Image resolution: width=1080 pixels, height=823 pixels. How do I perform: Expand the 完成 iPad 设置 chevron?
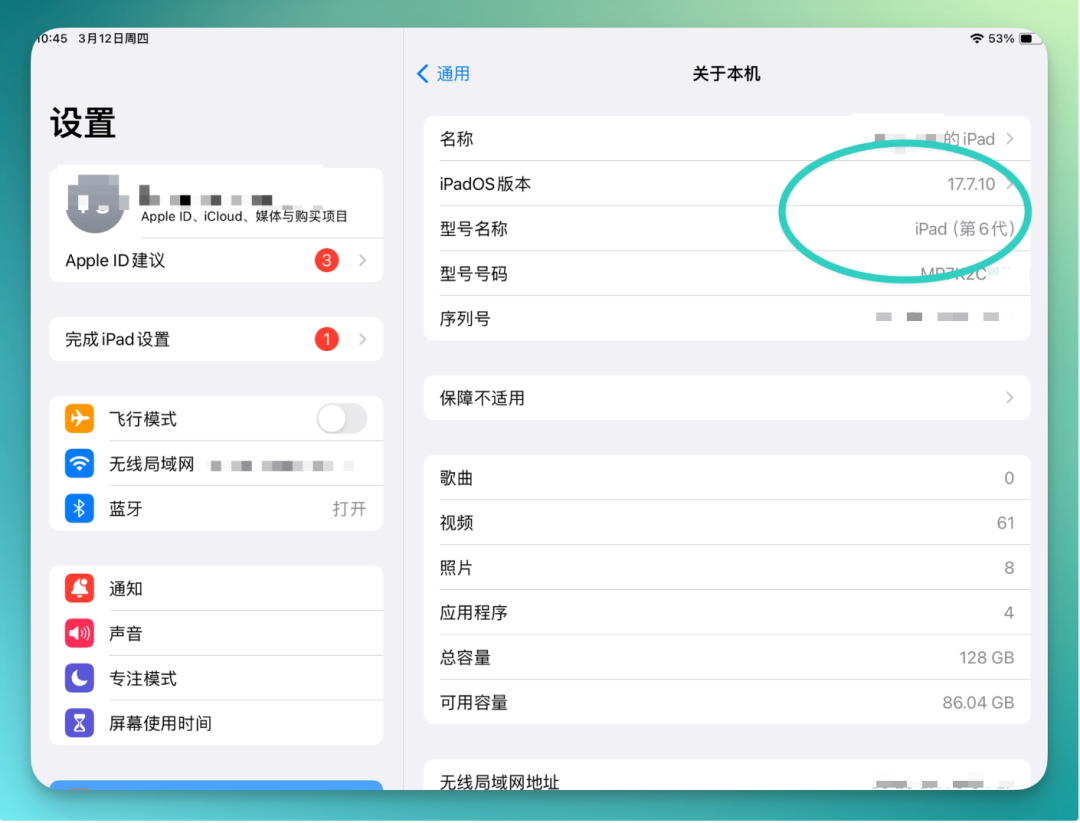click(362, 340)
